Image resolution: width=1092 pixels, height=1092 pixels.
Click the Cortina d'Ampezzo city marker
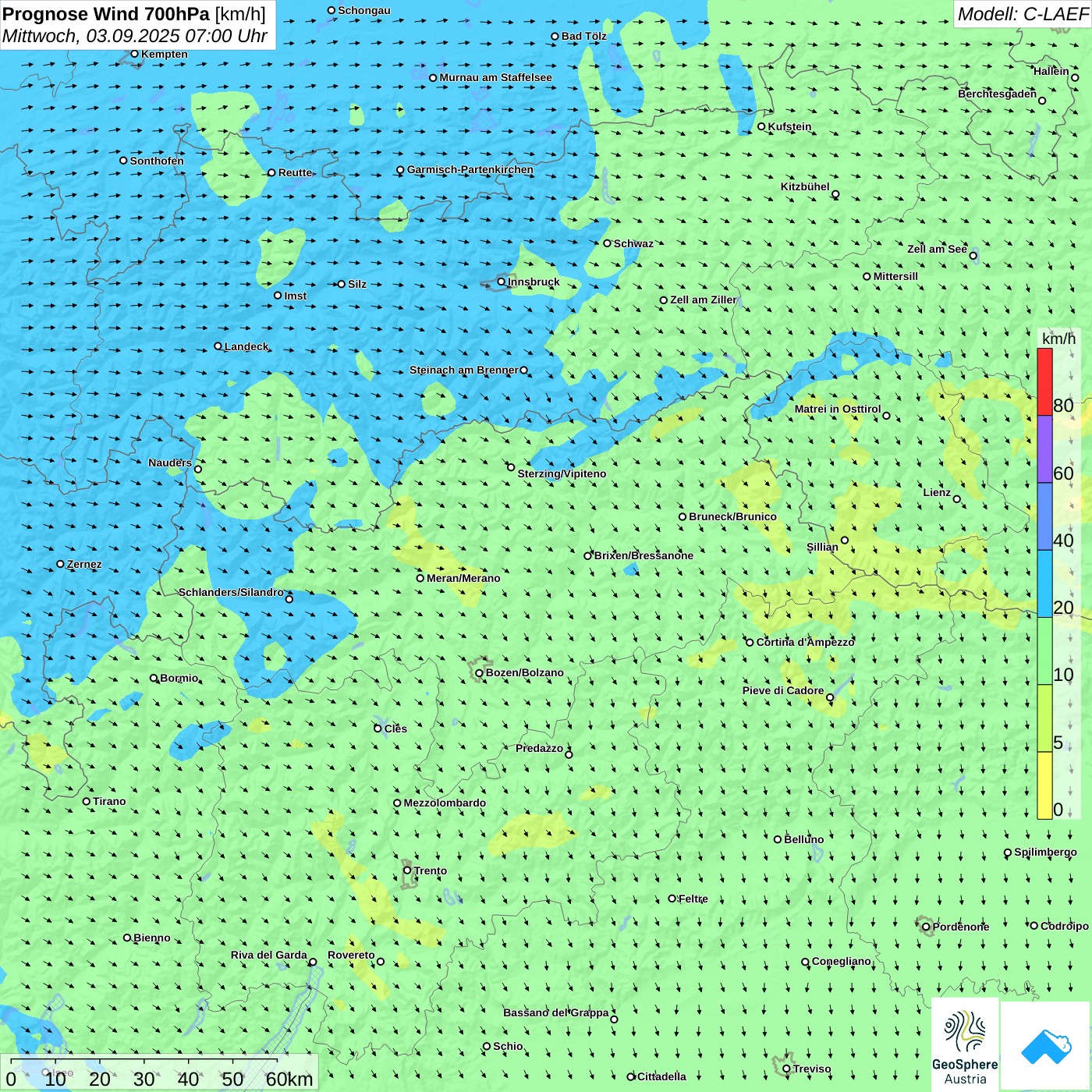pos(750,642)
